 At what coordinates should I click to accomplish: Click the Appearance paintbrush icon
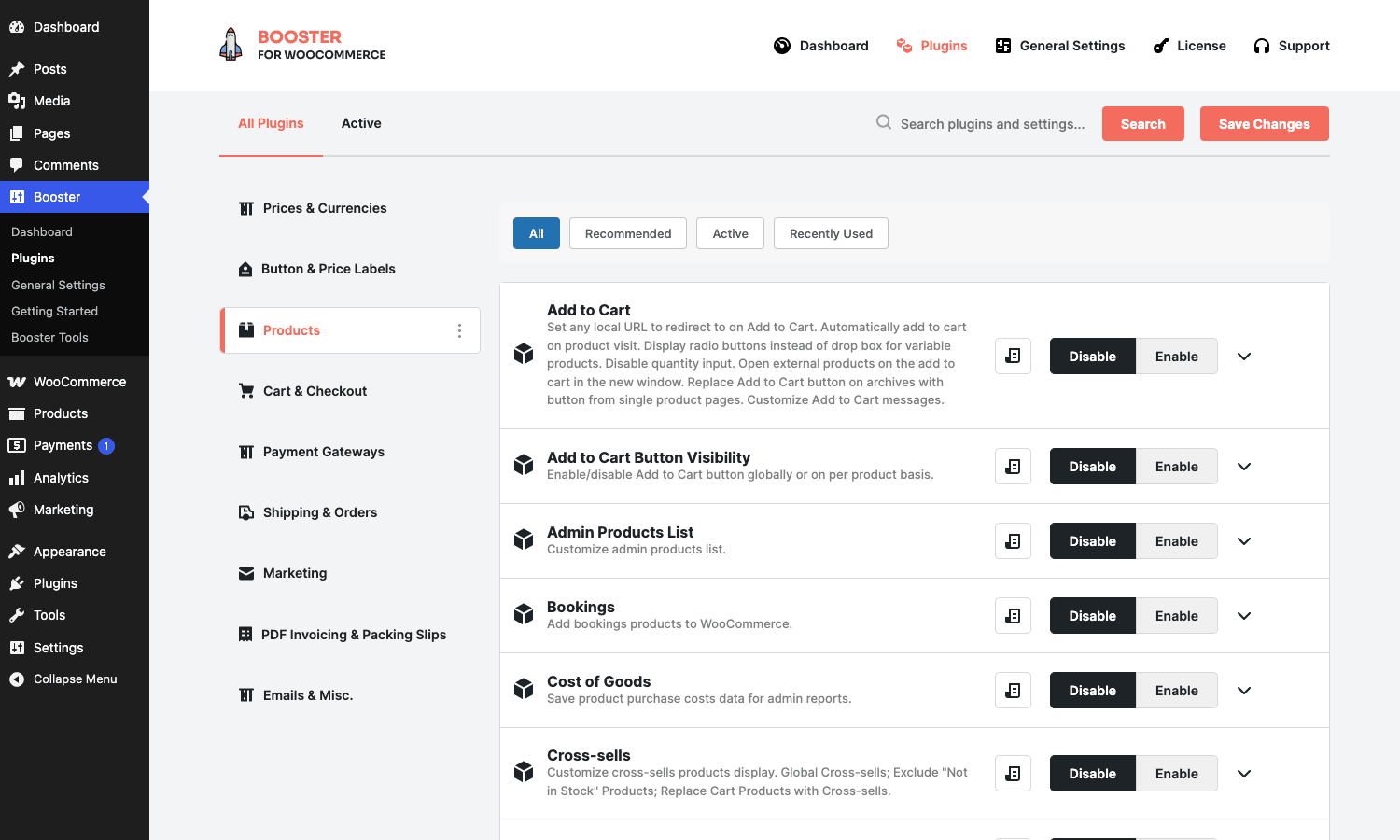click(17, 552)
